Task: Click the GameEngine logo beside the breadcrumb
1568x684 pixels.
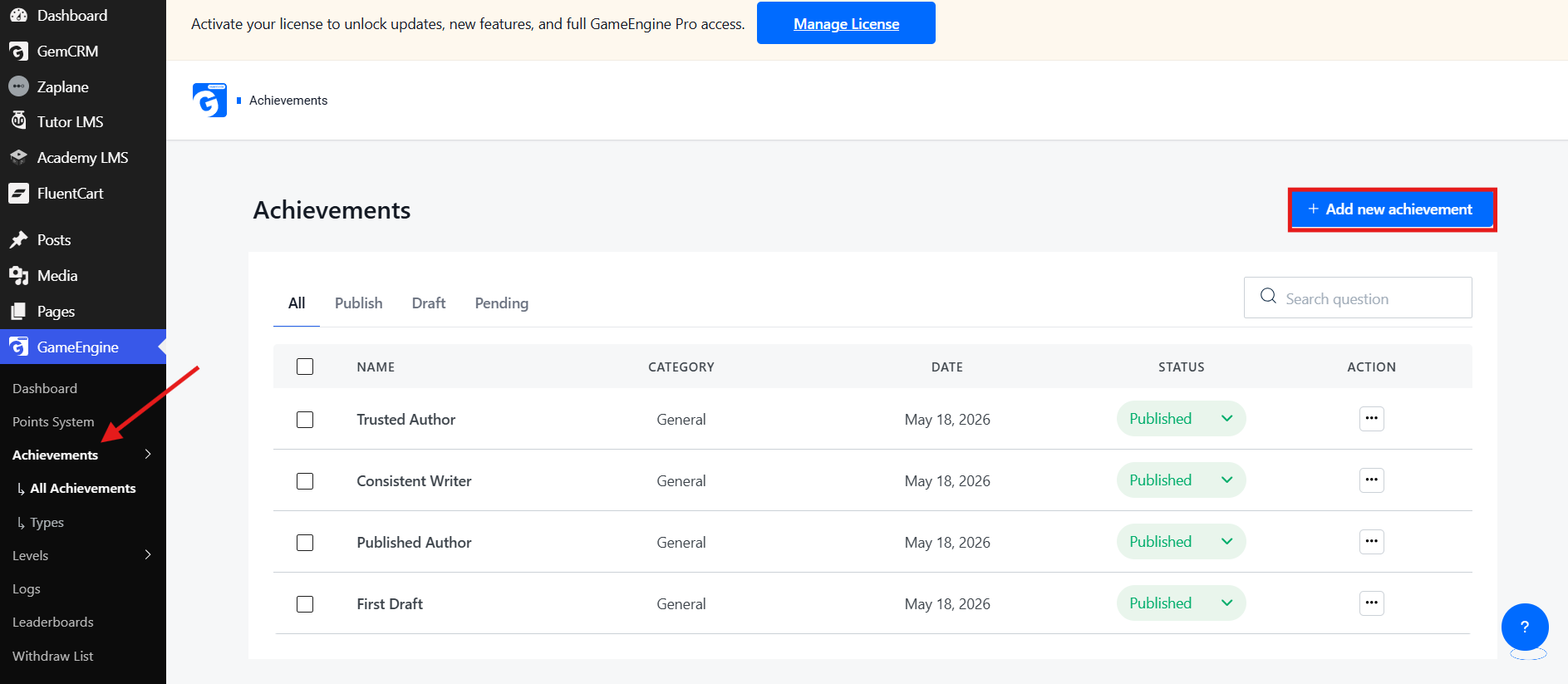Action: (x=209, y=100)
